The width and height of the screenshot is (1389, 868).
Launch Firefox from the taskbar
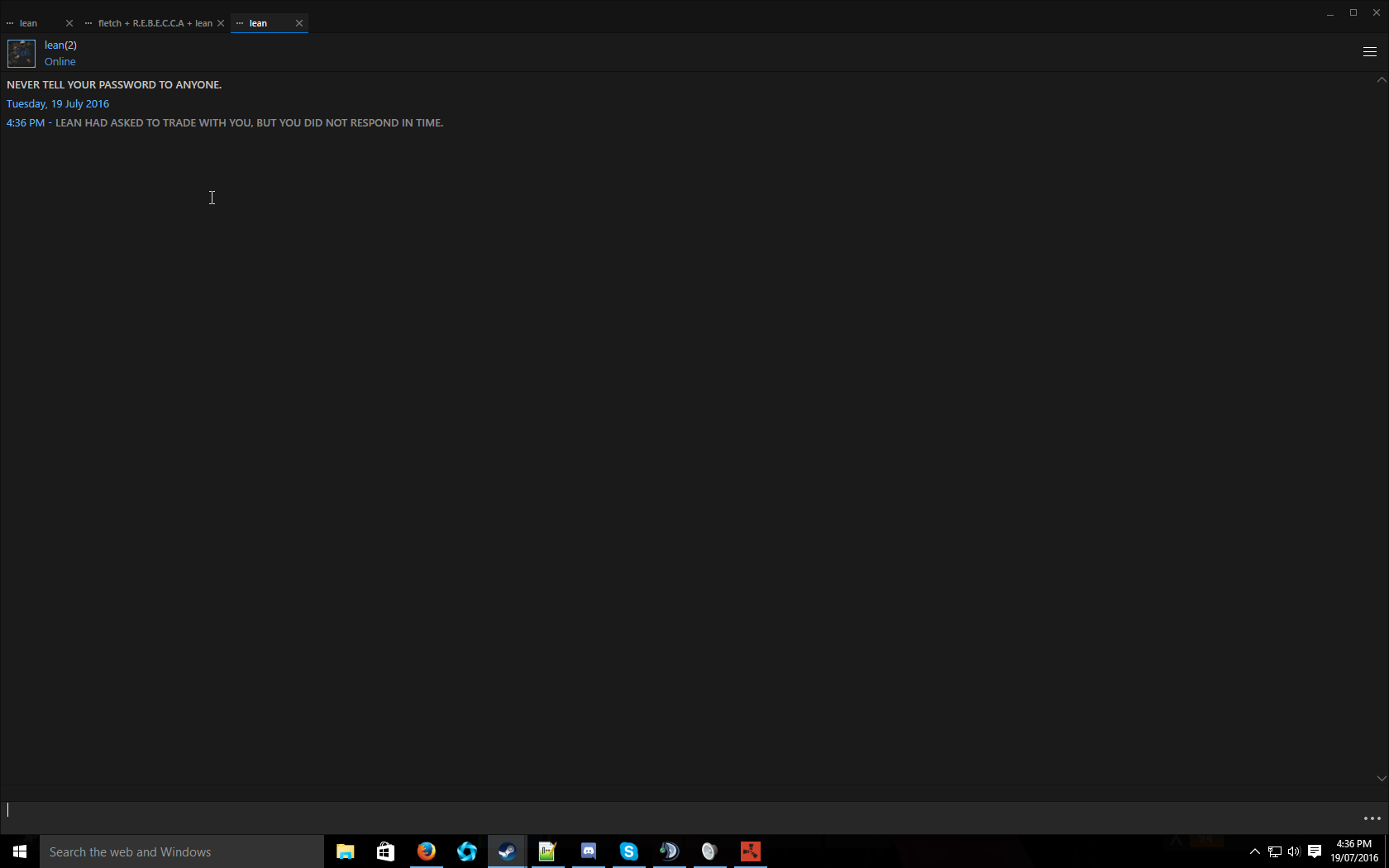[426, 851]
